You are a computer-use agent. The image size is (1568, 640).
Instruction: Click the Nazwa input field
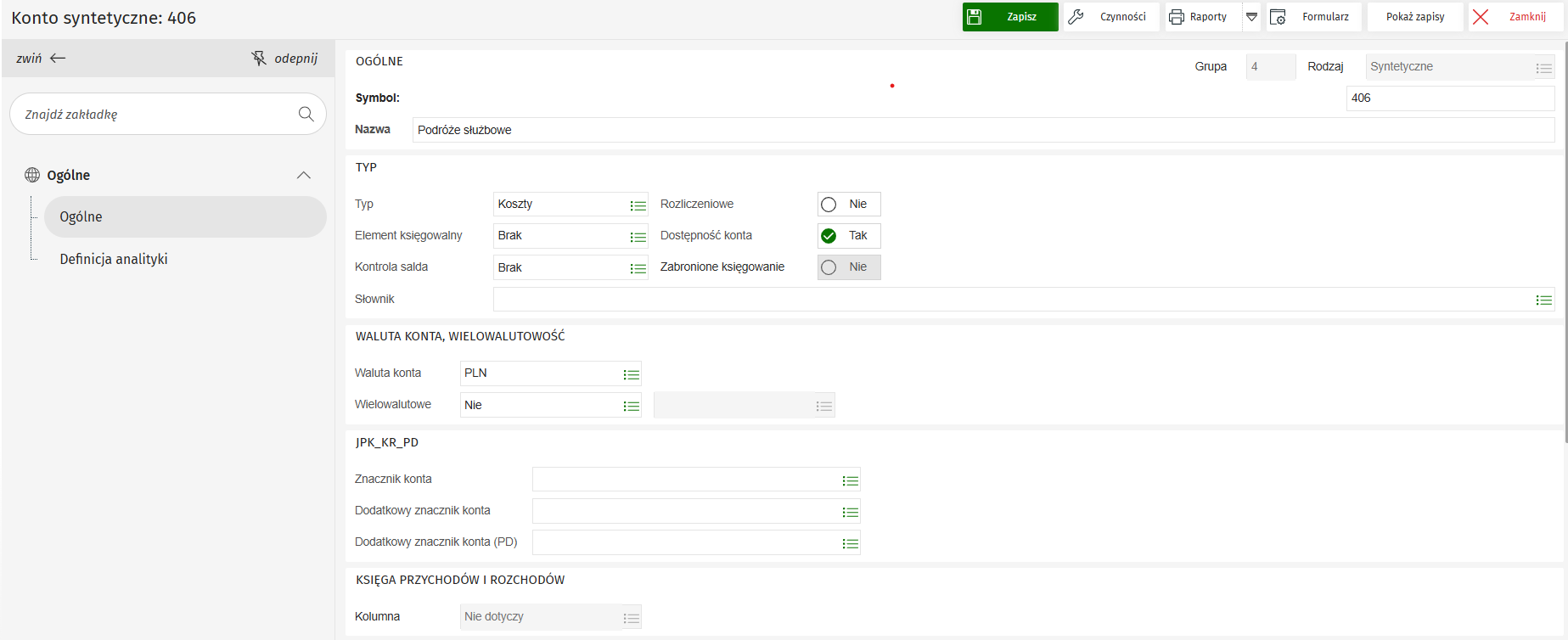(982, 130)
